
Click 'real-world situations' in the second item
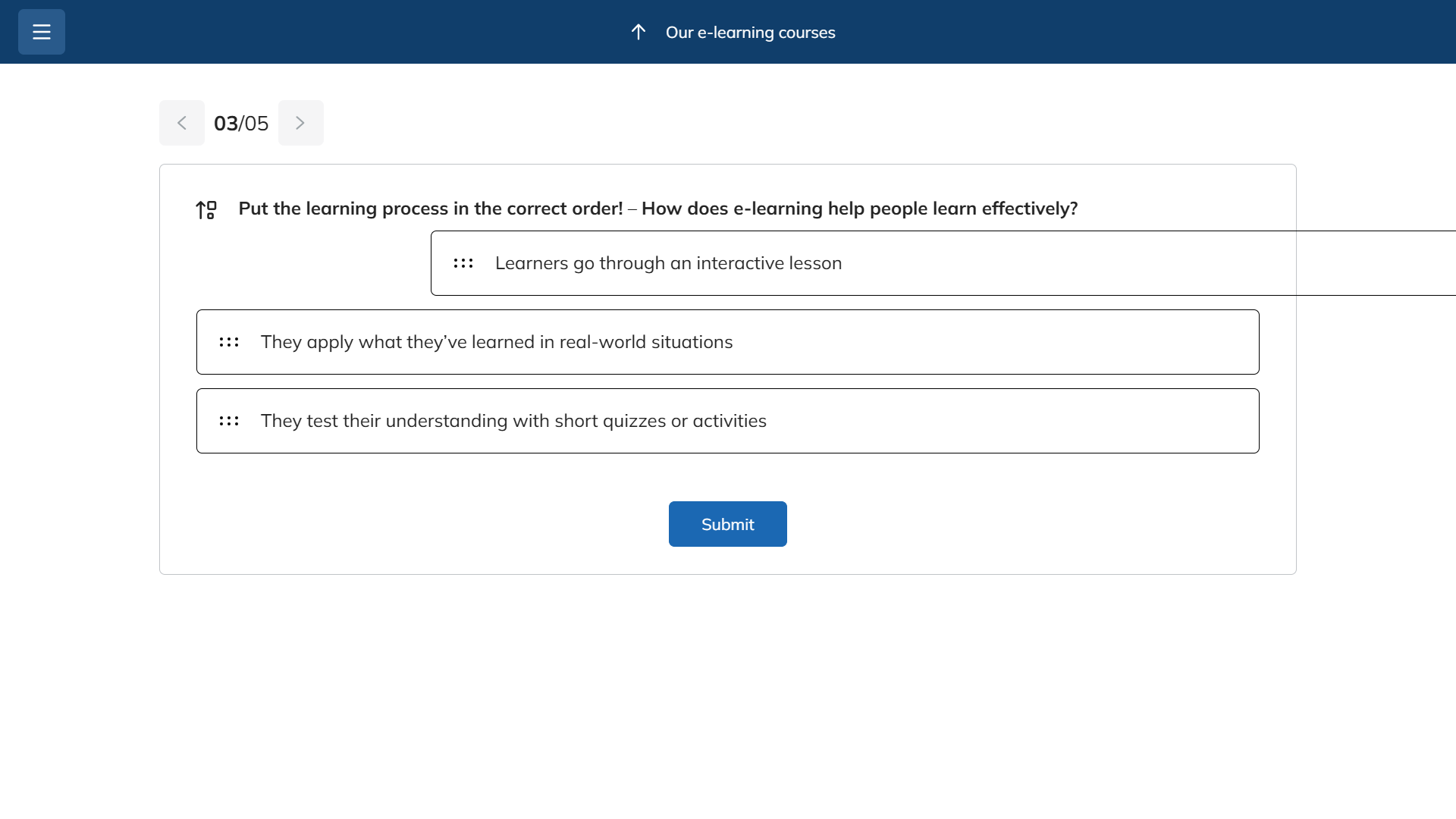645,342
